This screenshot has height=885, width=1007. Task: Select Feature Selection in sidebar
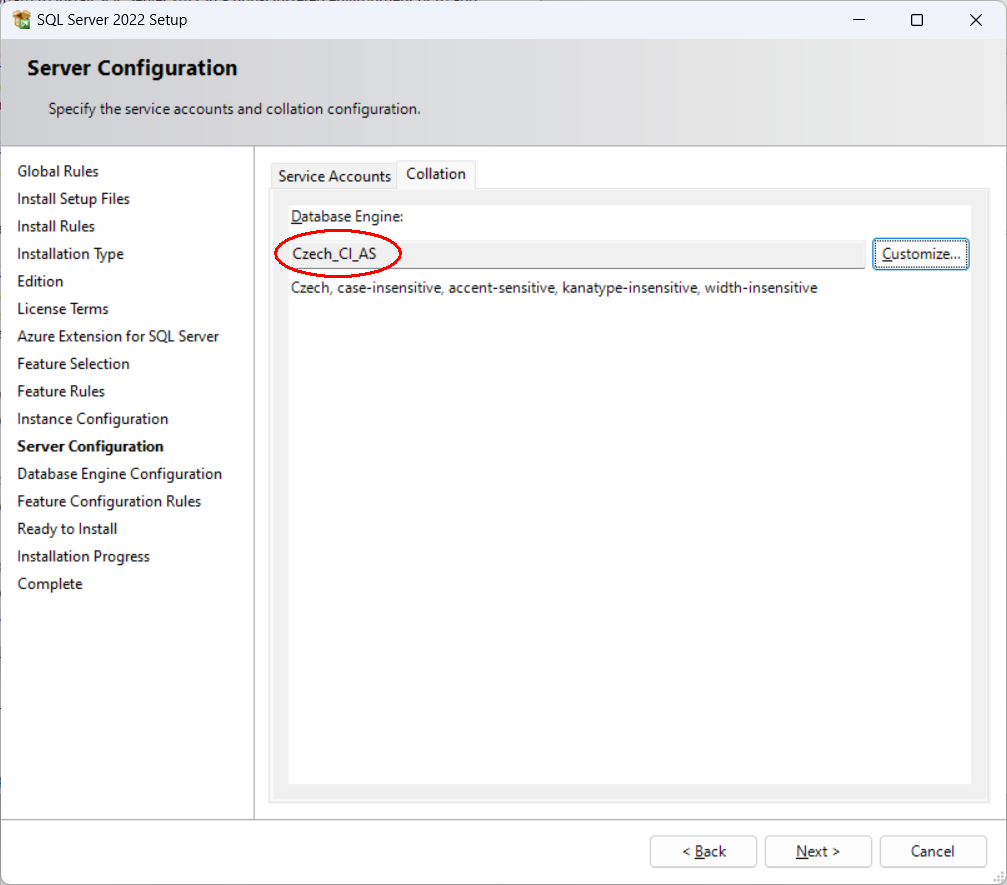point(73,364)
